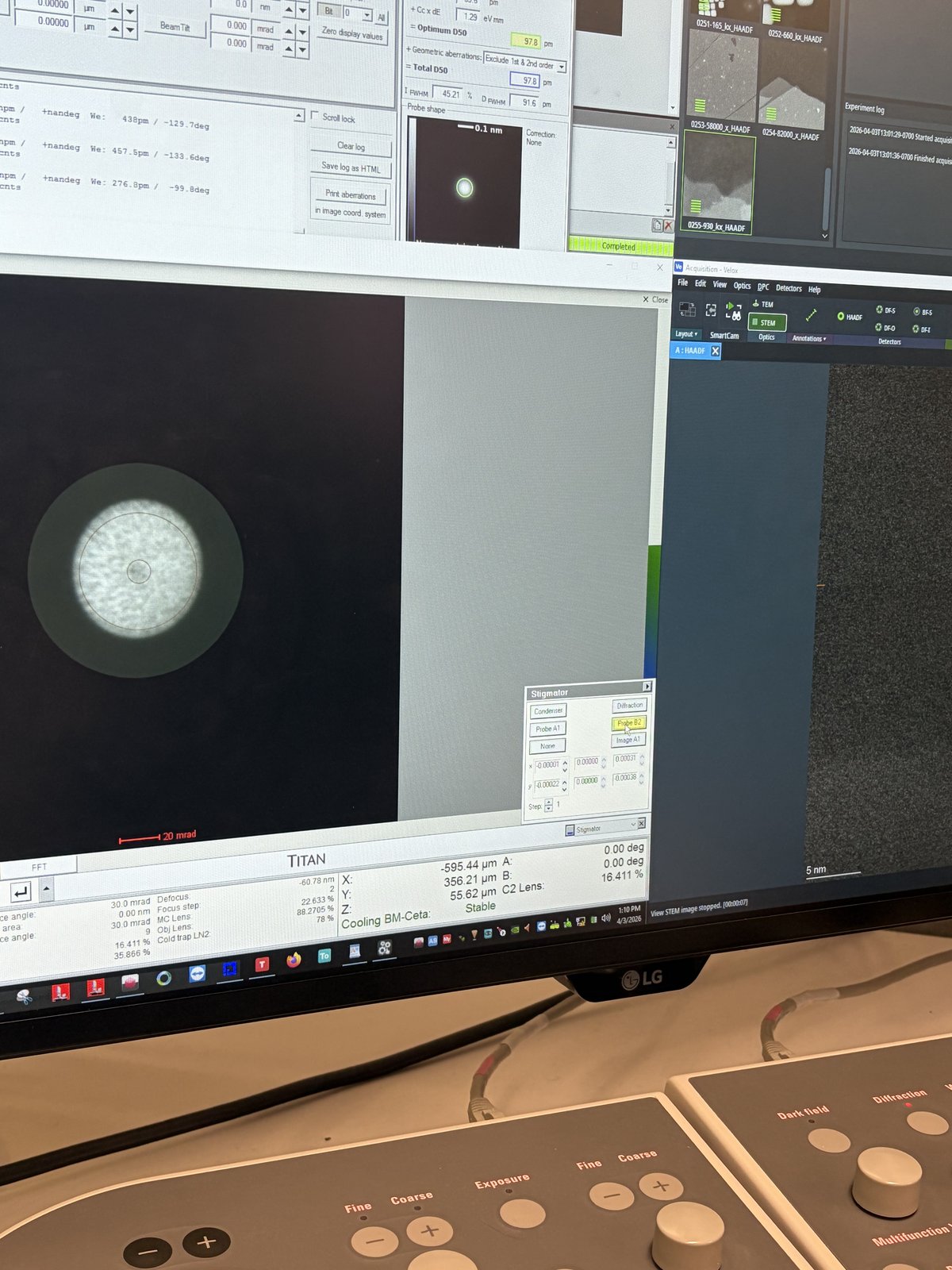The image size is (952, 1270).
Task: Open the red T application taskbar icon
Action: click(262, 964)
